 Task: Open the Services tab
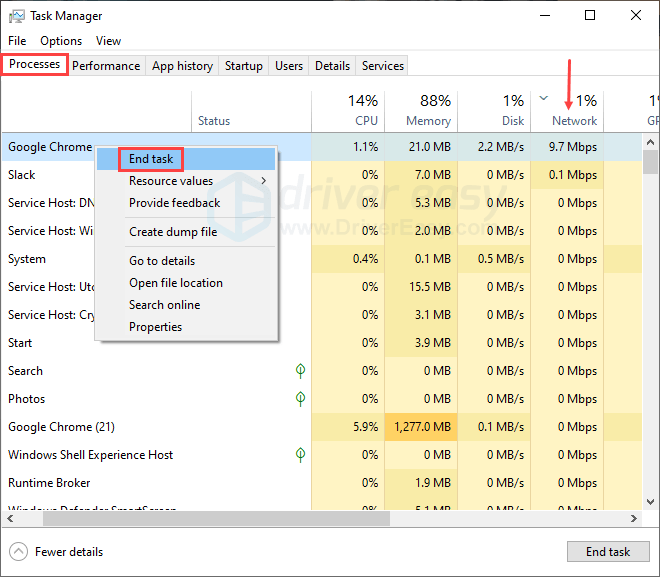[383, 66]
